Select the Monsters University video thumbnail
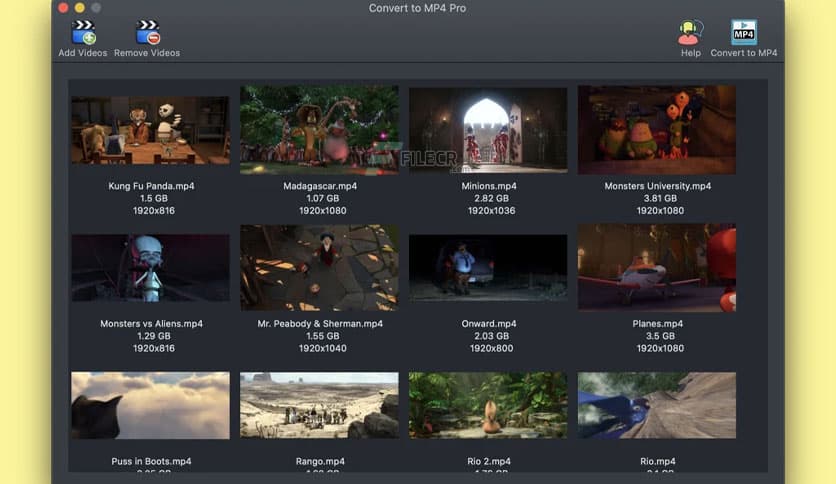Image resolution: width=836 pixels, height=484 pixels. pyautogui.click(x=657, y=130)
